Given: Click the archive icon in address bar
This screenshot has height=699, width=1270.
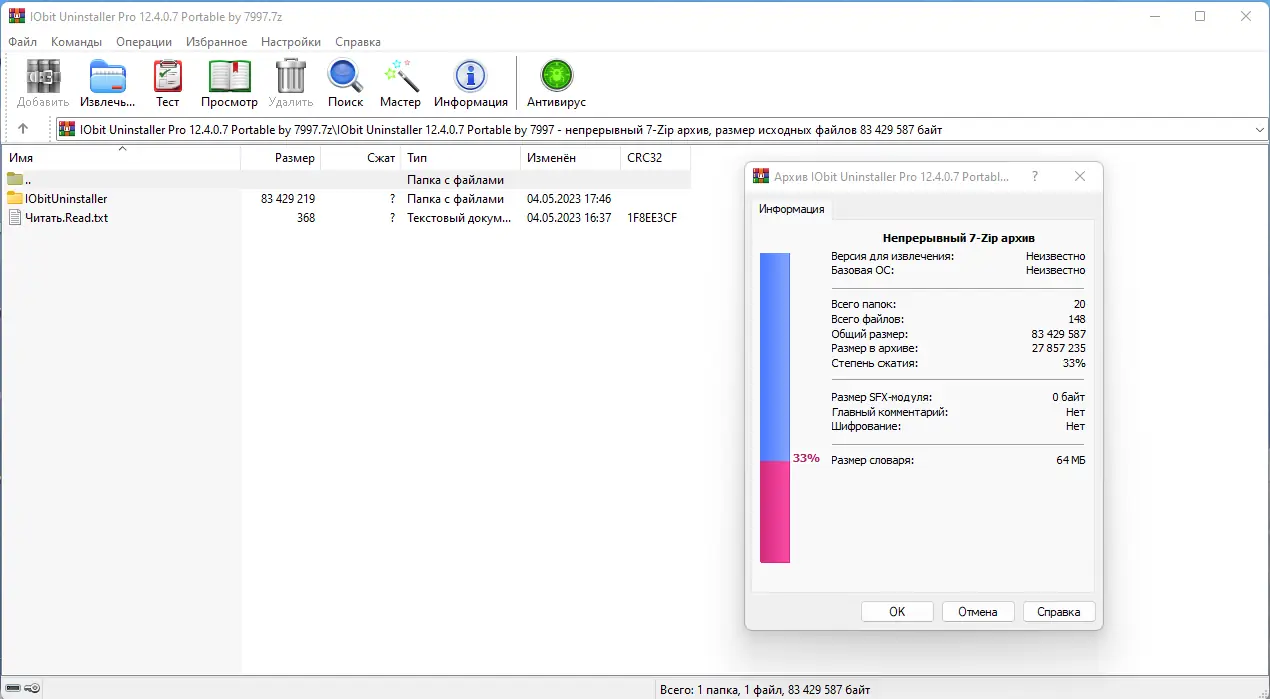Looking at the screenshot, I should pyautogui.click(x=67, y=129).
